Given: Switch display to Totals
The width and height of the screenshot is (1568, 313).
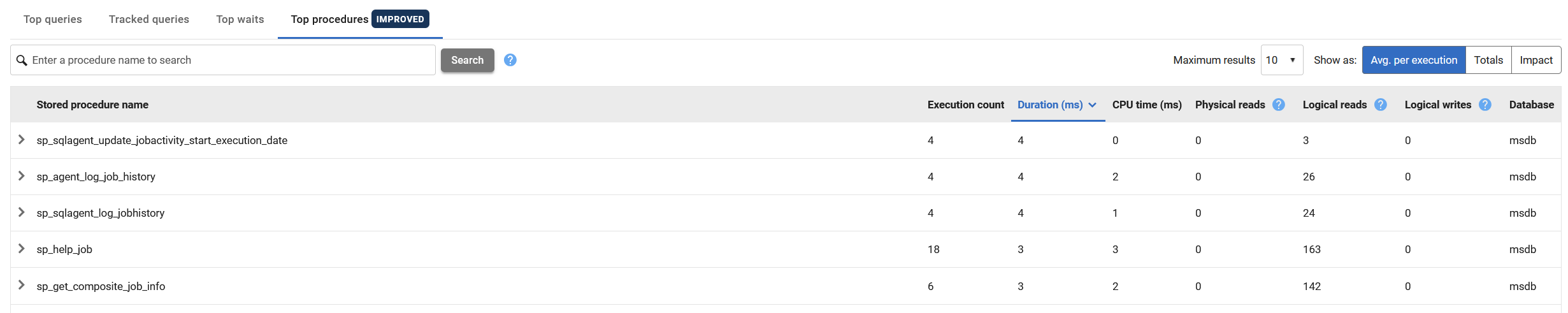Looking at the screenshot, I should click(x=1488, y=60).
